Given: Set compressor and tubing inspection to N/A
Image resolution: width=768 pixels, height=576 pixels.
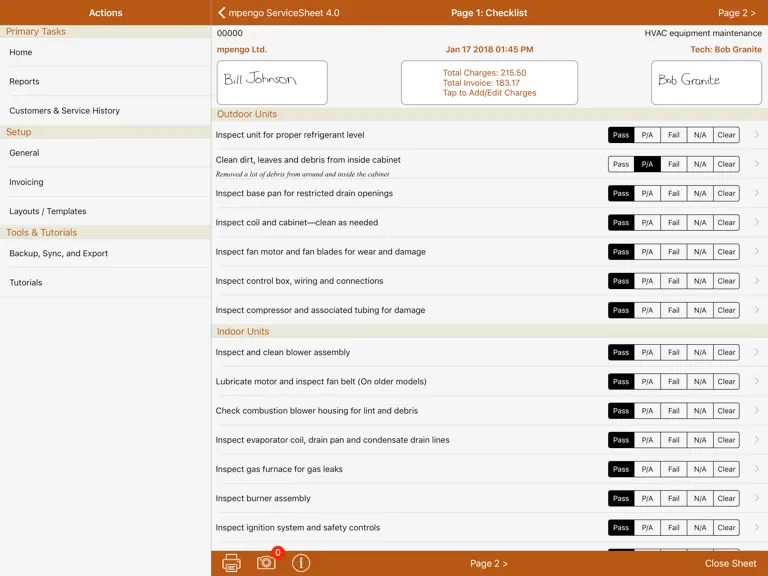Looking at the screenshot, I should 700,310.
